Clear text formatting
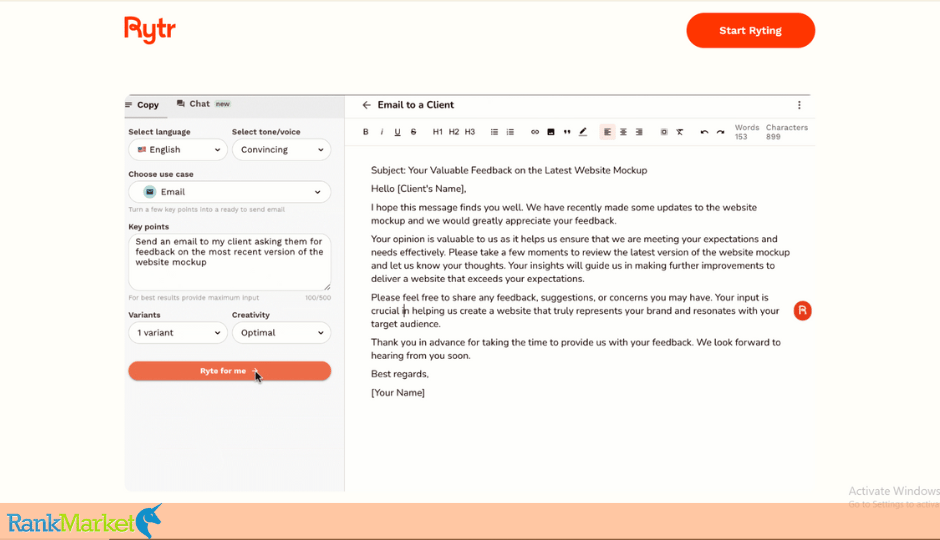This screenshot has width=940, height=540. pos(680,132)
